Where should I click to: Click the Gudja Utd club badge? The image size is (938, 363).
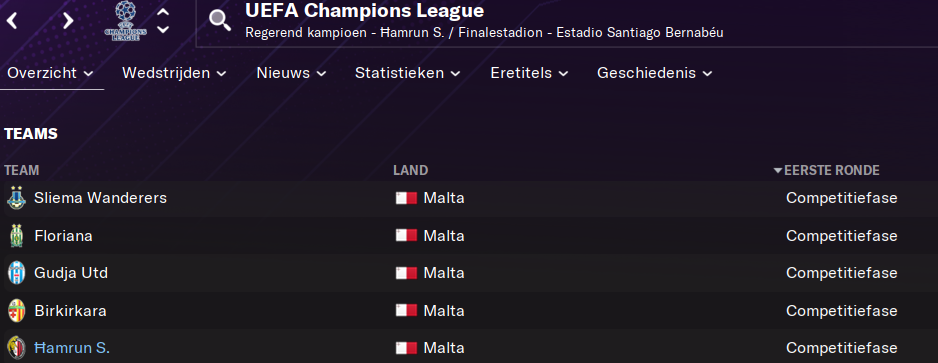click(16, 273)
